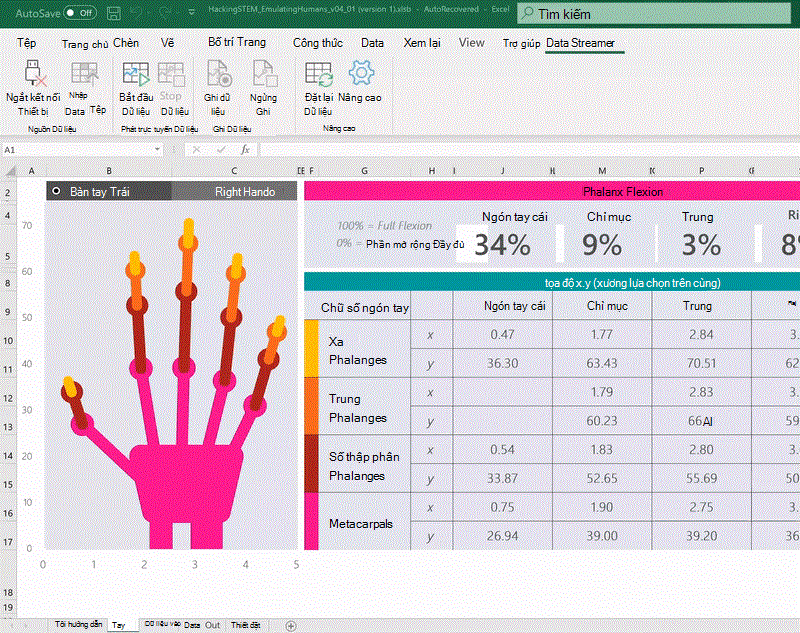Open Customize Quick Access Toolbar dropdown

[191, 12]
